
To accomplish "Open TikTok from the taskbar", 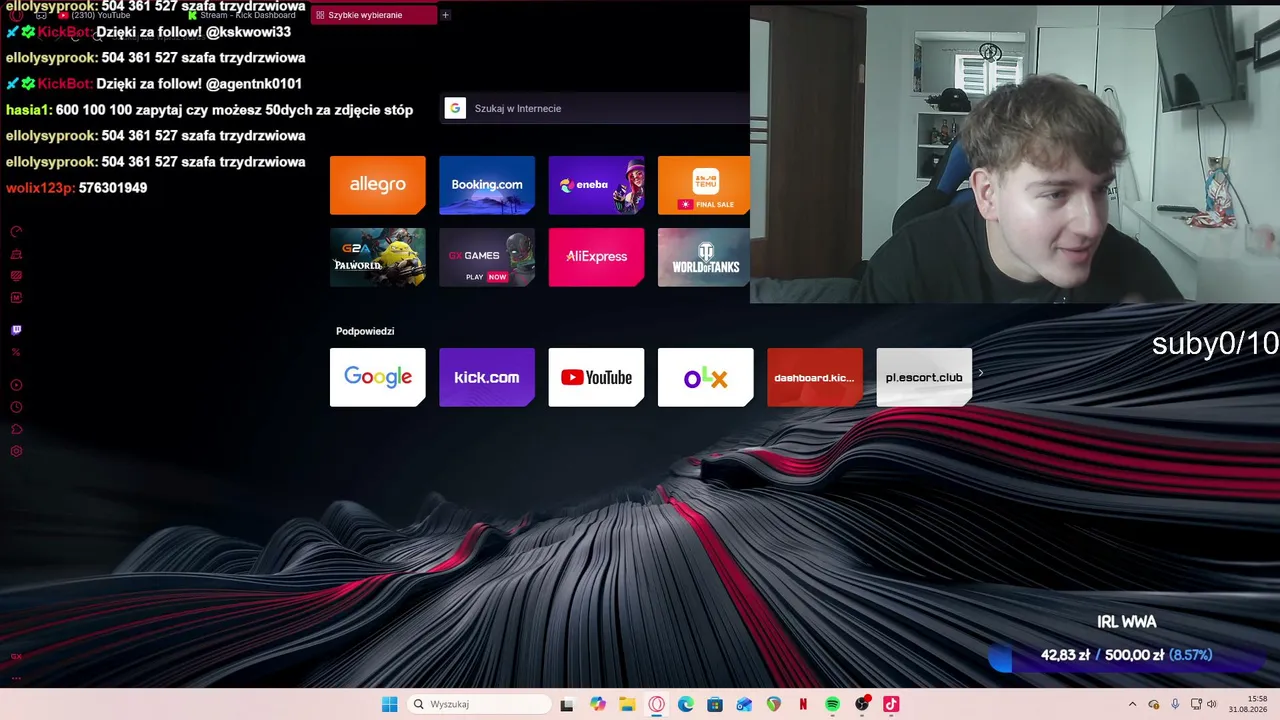I will click(891, 704).
